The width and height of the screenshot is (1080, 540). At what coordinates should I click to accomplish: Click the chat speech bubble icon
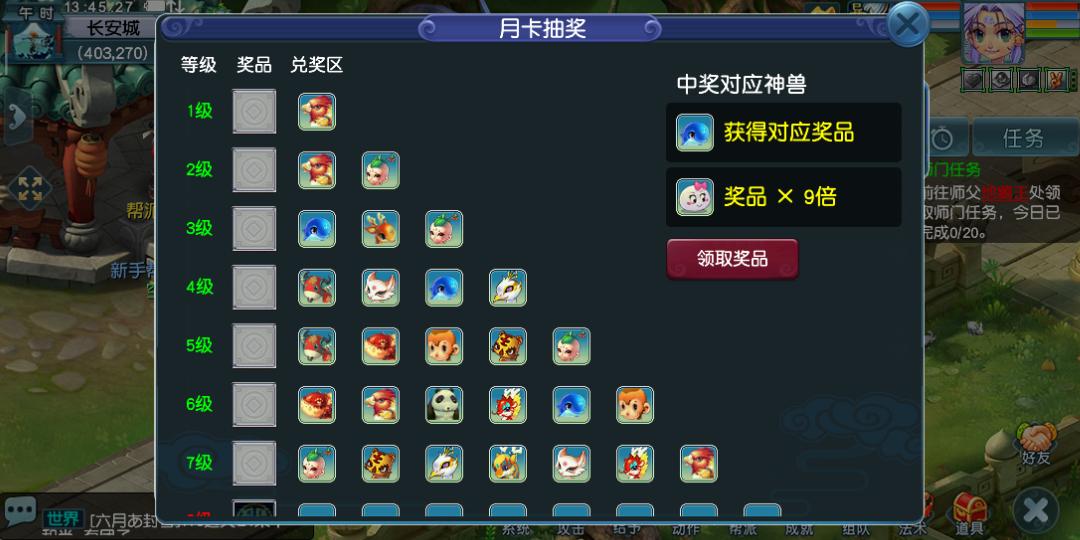[x=20, y=511]
